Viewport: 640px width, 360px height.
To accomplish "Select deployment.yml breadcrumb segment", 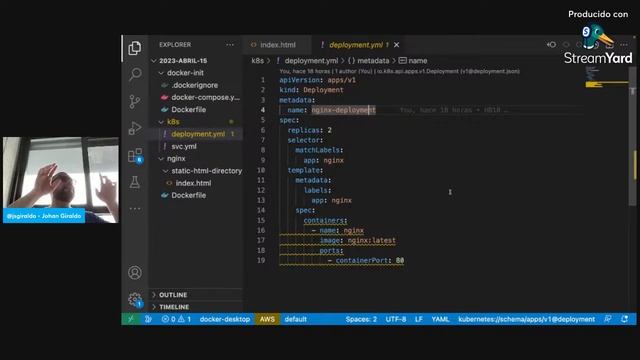I will pos(311,60).
